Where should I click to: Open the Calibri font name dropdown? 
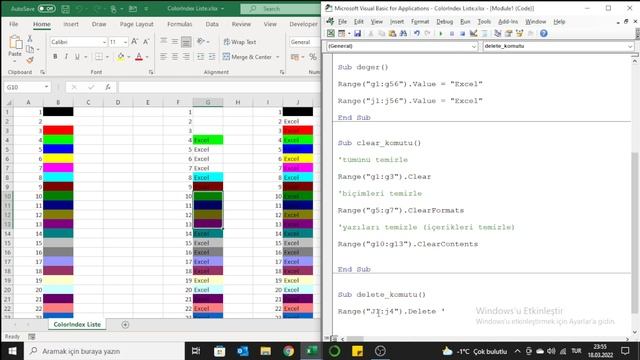pyautogui.click(x=104, y=42)
